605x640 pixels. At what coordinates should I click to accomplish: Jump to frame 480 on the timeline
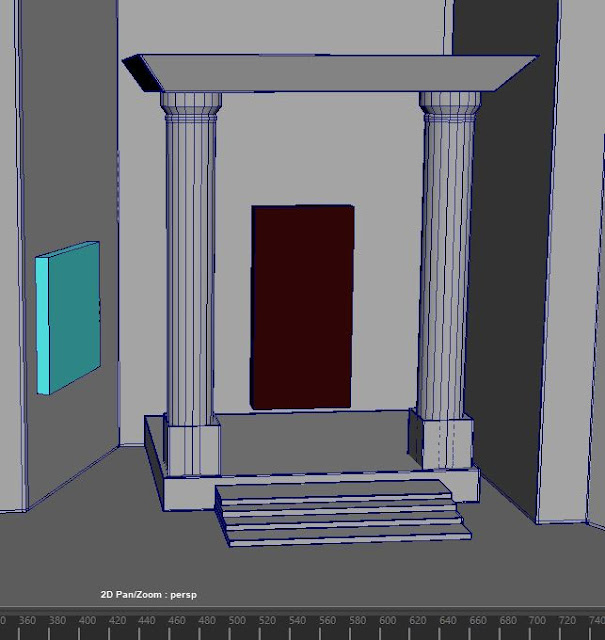coord(207,620)
